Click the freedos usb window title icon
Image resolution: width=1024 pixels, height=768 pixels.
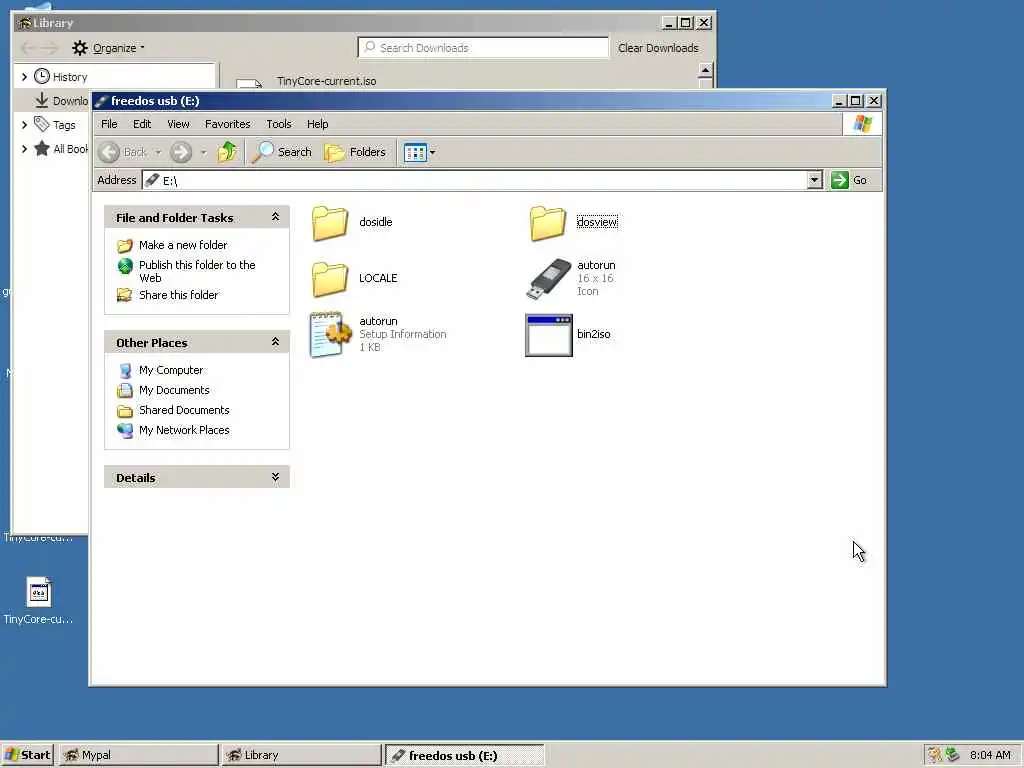coord(101,101)
